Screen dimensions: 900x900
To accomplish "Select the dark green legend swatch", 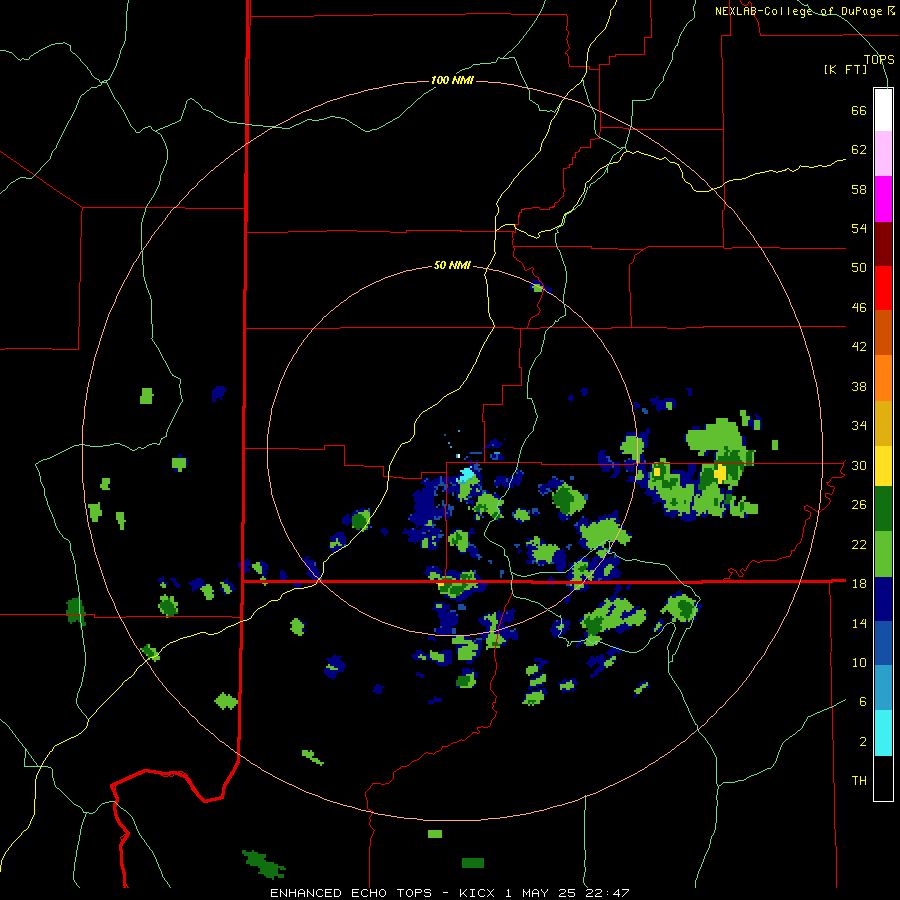I will click(x=883, y=509).
